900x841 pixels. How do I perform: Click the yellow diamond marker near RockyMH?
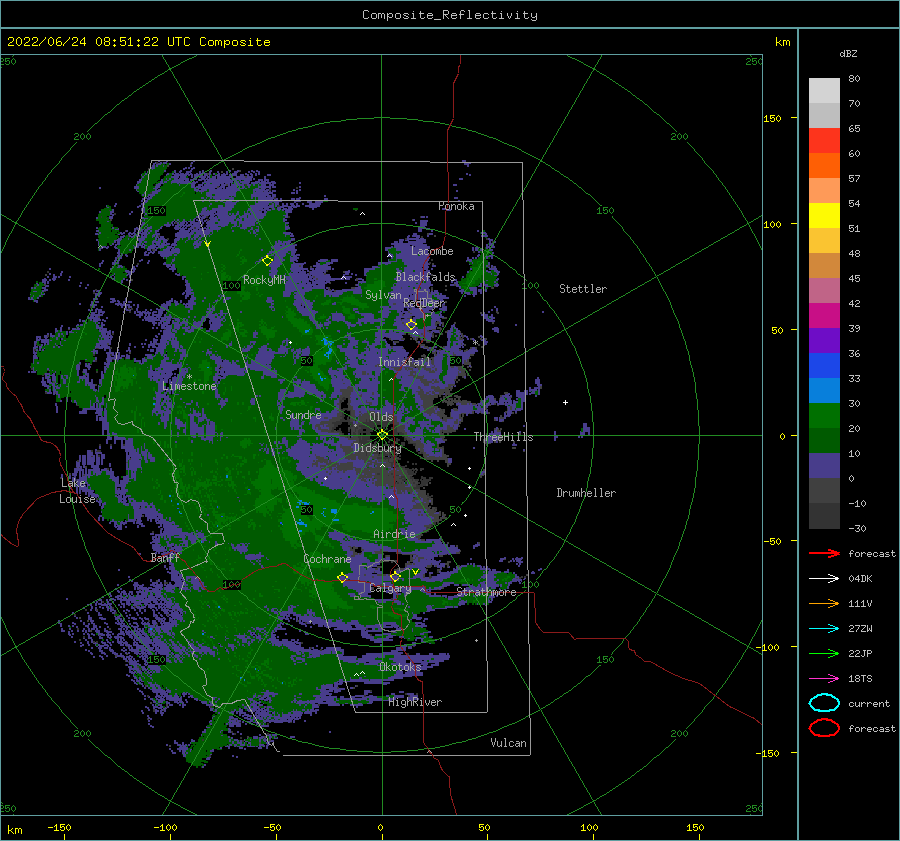(x=267, y=261)
